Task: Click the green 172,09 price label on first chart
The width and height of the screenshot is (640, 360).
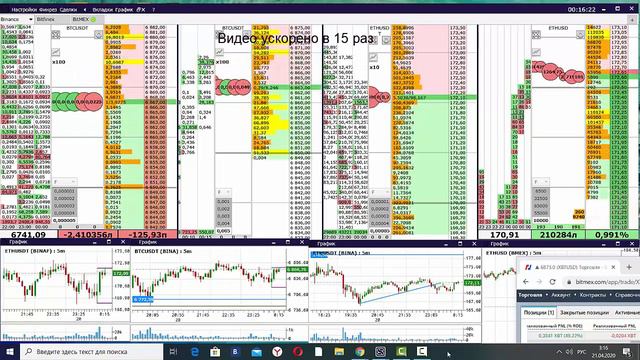Action: 121,273
